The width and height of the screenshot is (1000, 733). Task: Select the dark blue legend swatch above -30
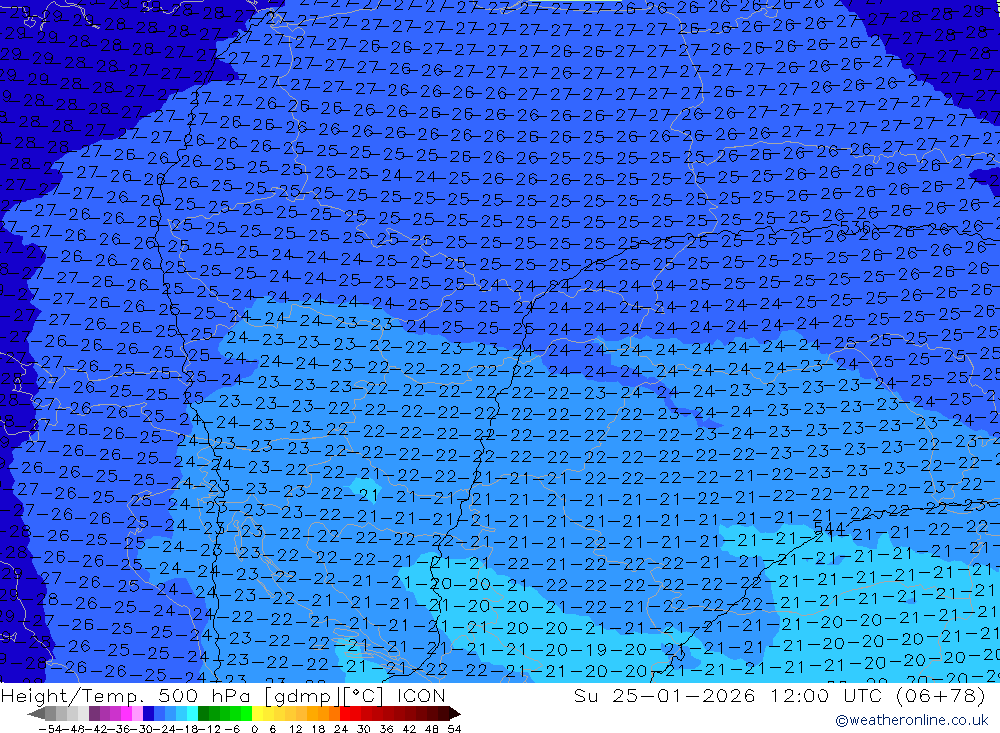149,713
